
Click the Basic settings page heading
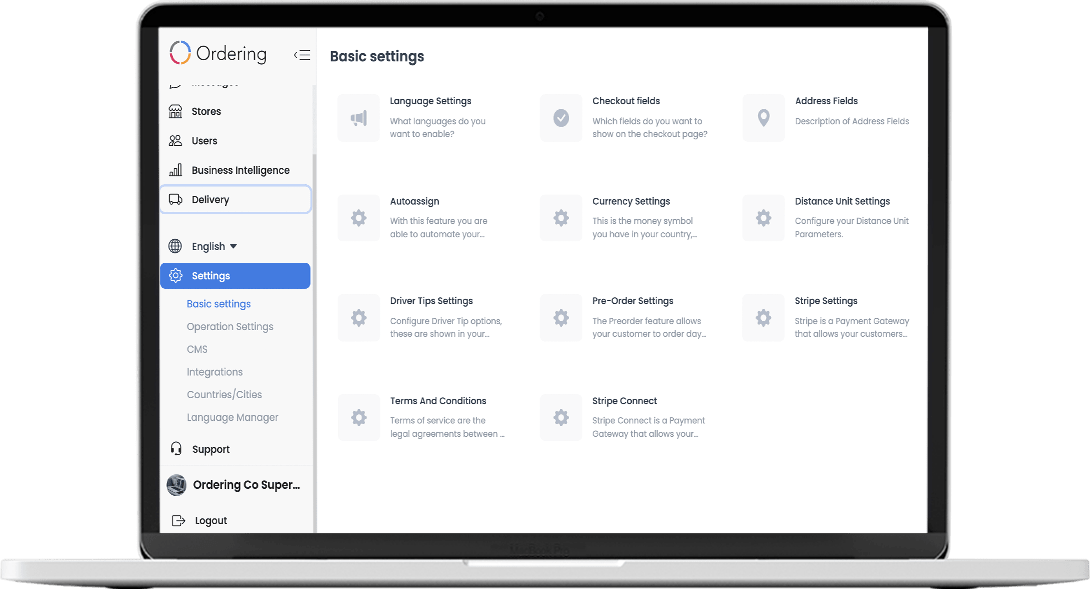pos(377,56)
